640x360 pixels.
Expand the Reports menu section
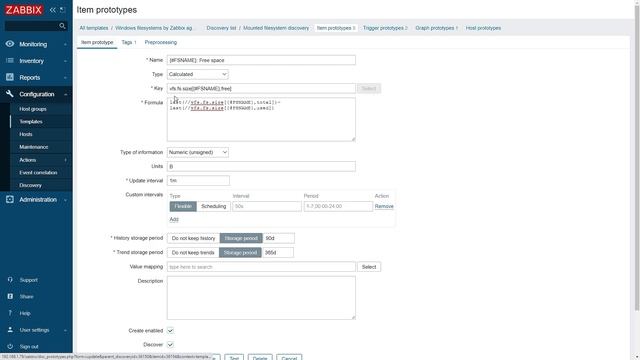click(x=65, y=78)
